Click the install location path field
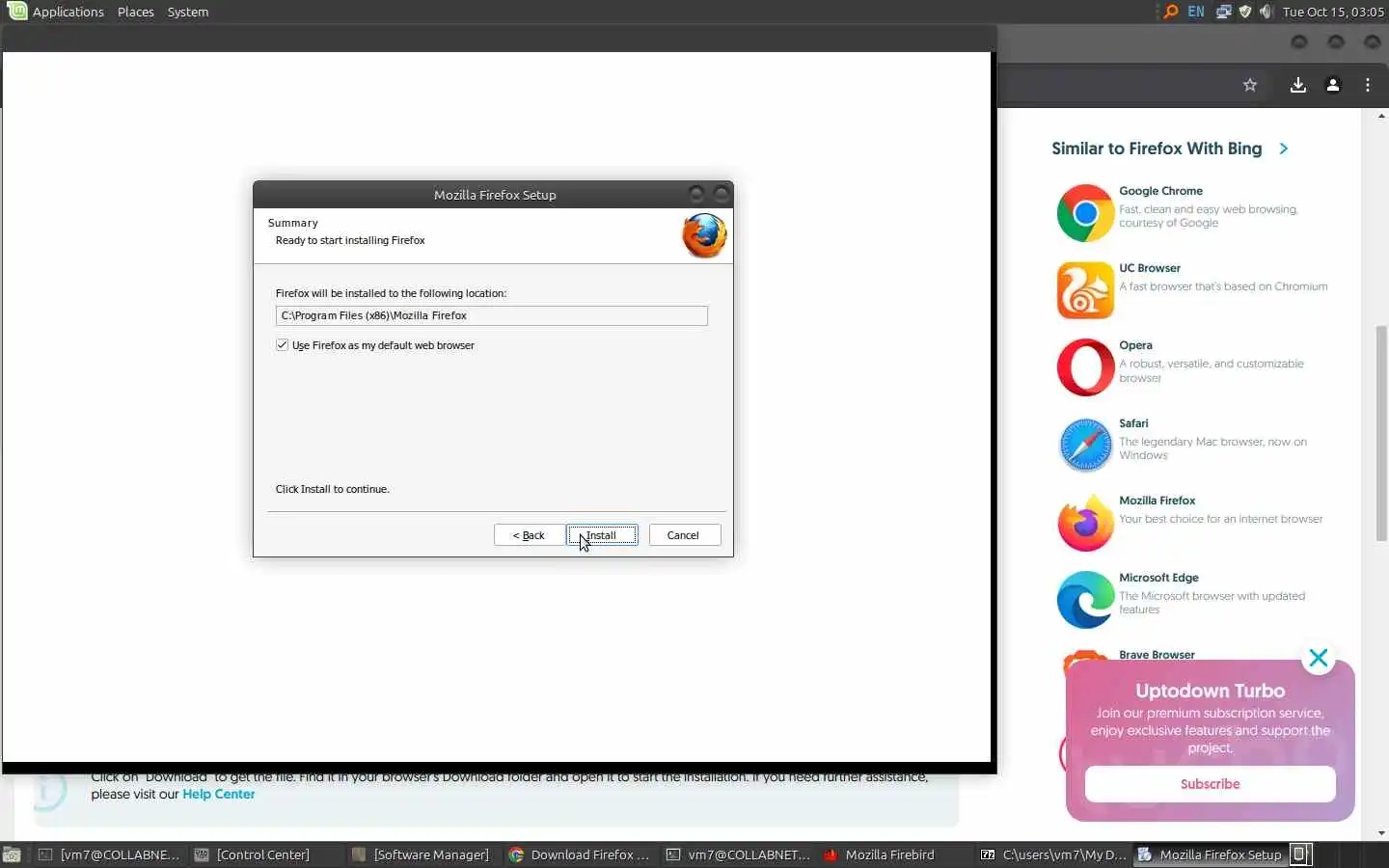This screenshot has width=1389, height=868. [x=491, y=315]
